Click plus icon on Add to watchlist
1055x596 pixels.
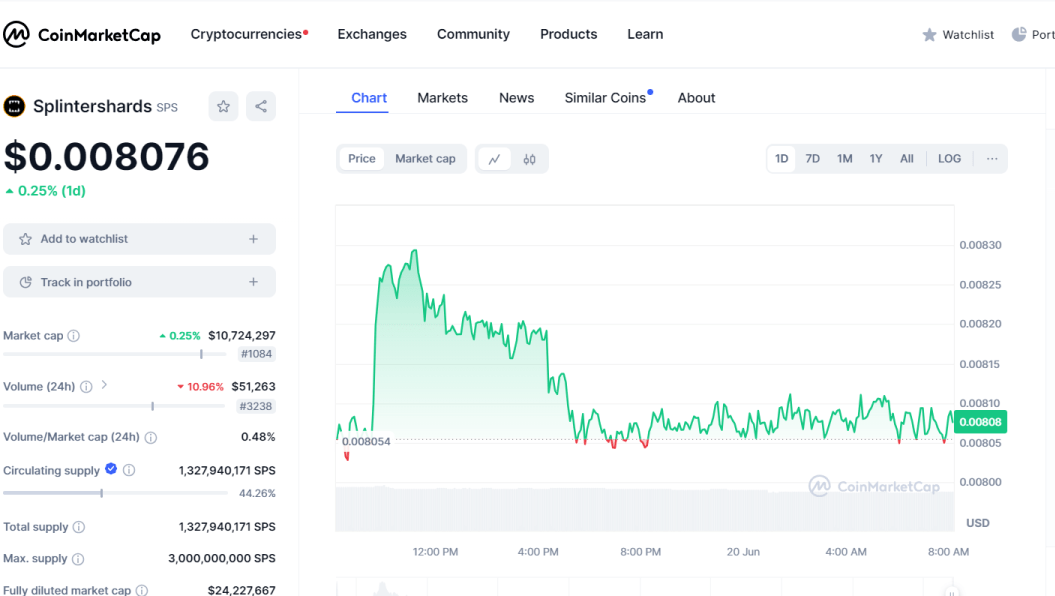(x=254, y=239)
